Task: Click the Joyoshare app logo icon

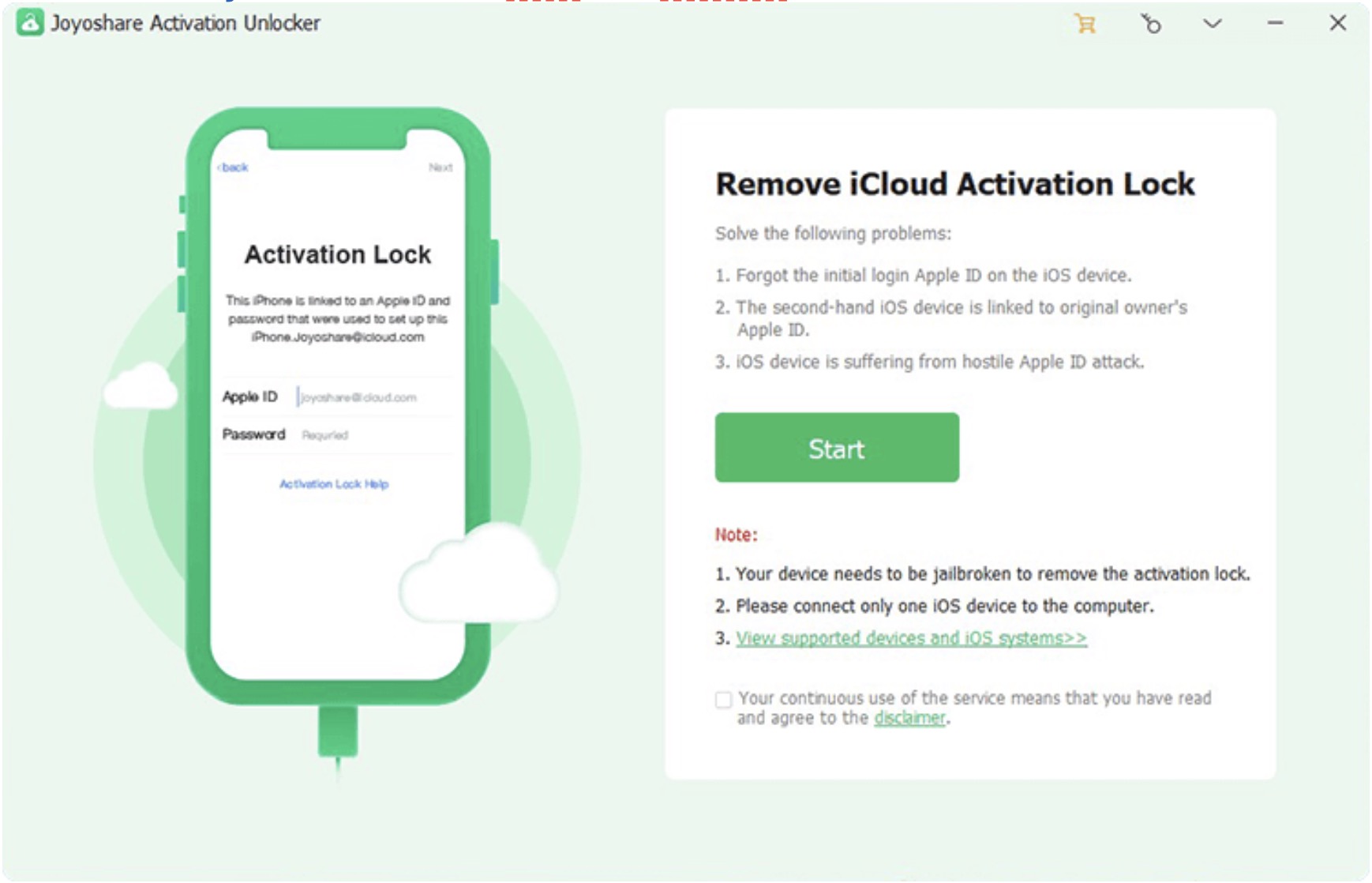Action: [30, 23]
